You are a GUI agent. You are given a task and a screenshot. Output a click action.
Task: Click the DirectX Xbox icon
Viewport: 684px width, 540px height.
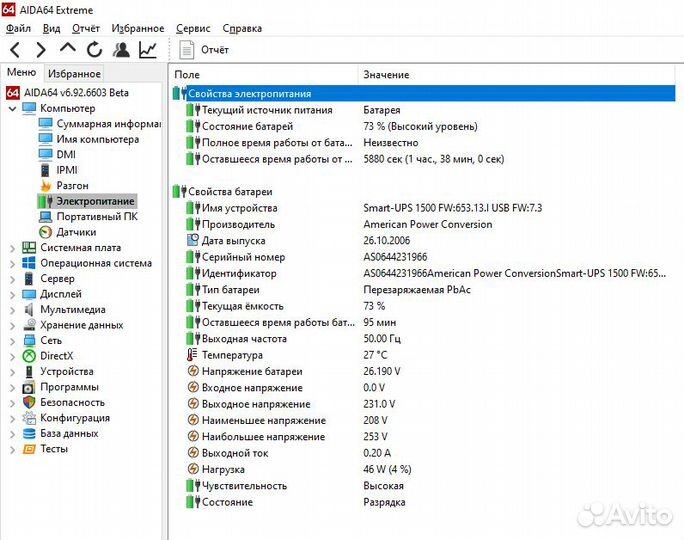tap(29, 356)
